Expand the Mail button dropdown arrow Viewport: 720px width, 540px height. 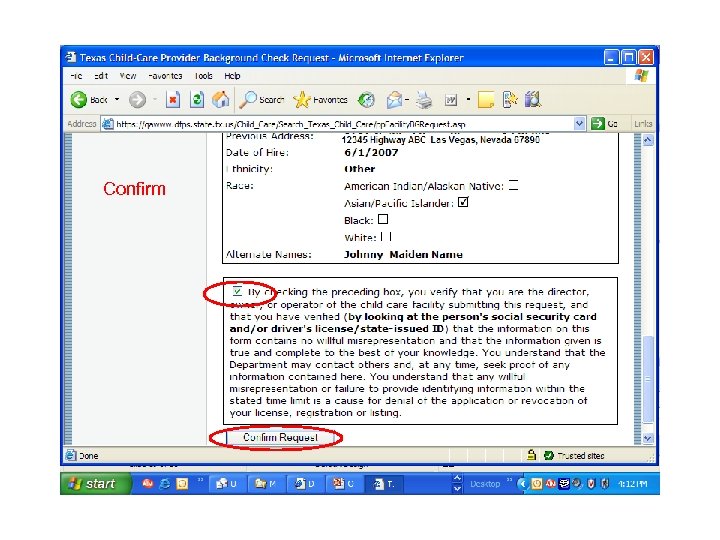(x=407, y=99)
